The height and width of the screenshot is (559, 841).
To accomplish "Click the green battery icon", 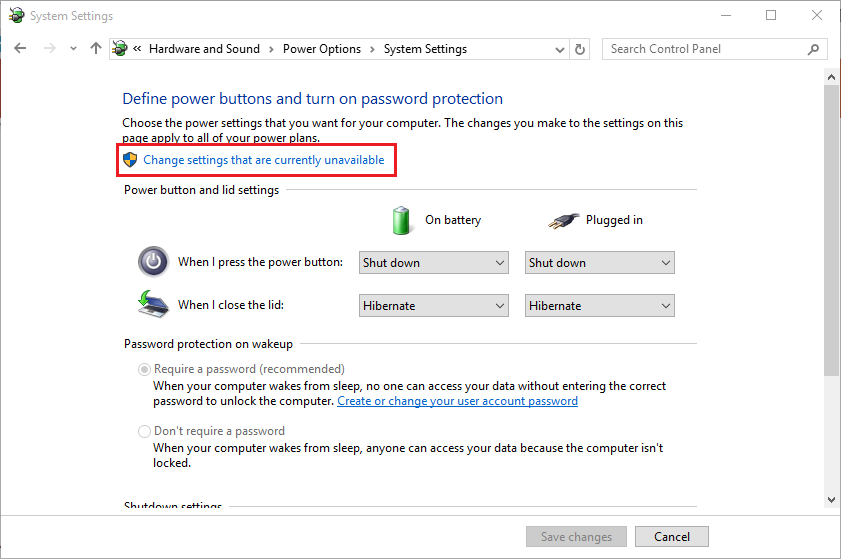I will (x=401, y=220).
